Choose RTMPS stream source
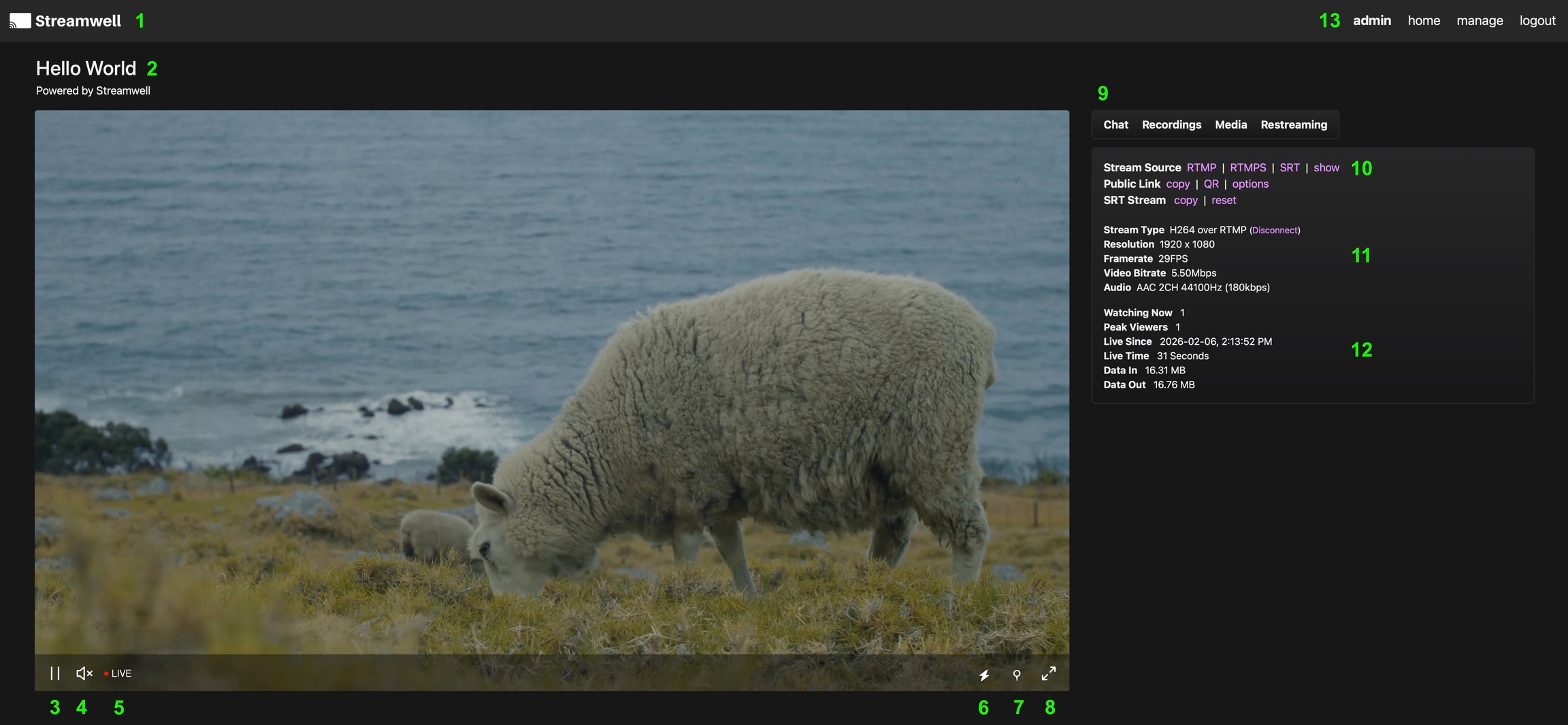The image size is (1568, 725). pos(1247,167)
